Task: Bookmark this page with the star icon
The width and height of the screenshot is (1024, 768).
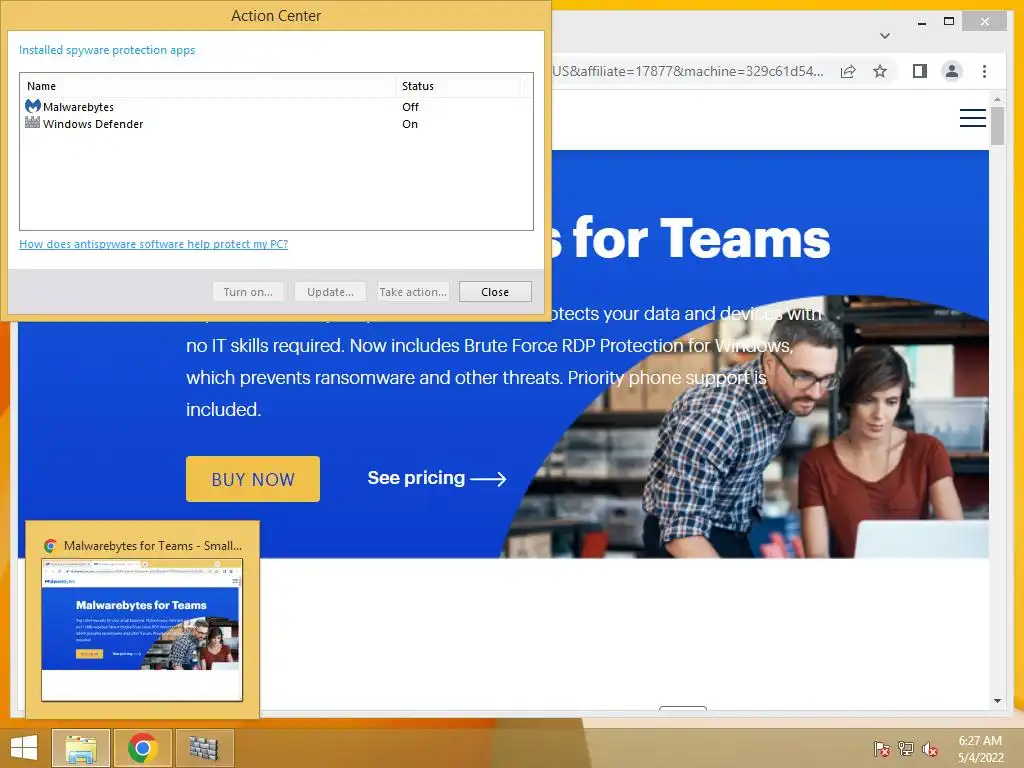Action: coord(880,71)
